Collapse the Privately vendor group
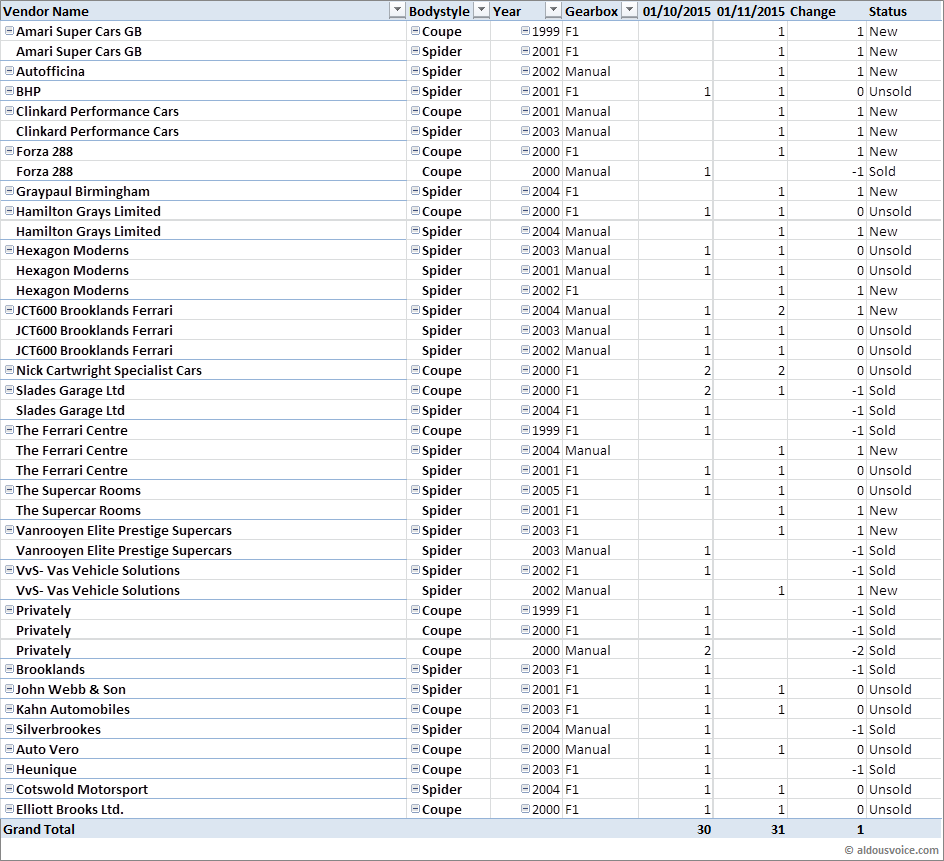This screenshot has height=861, width=944. pos(10,610)
